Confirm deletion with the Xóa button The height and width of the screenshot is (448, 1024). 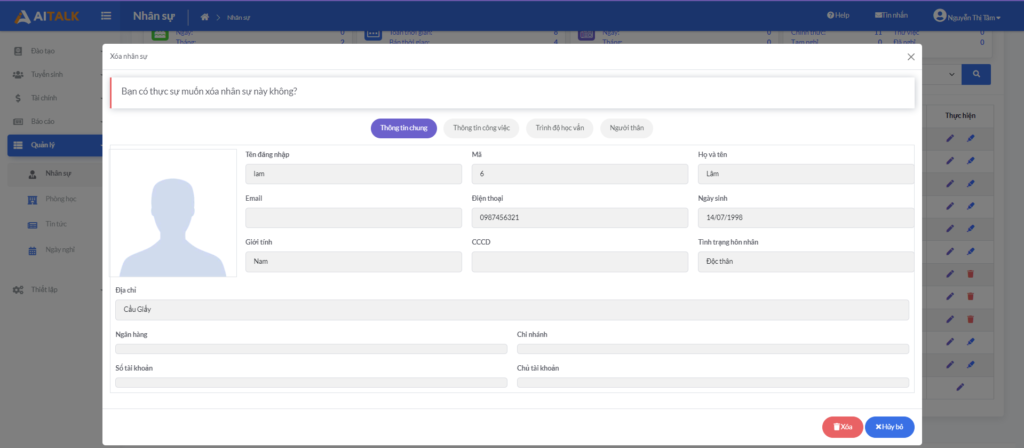pos(842,427)
